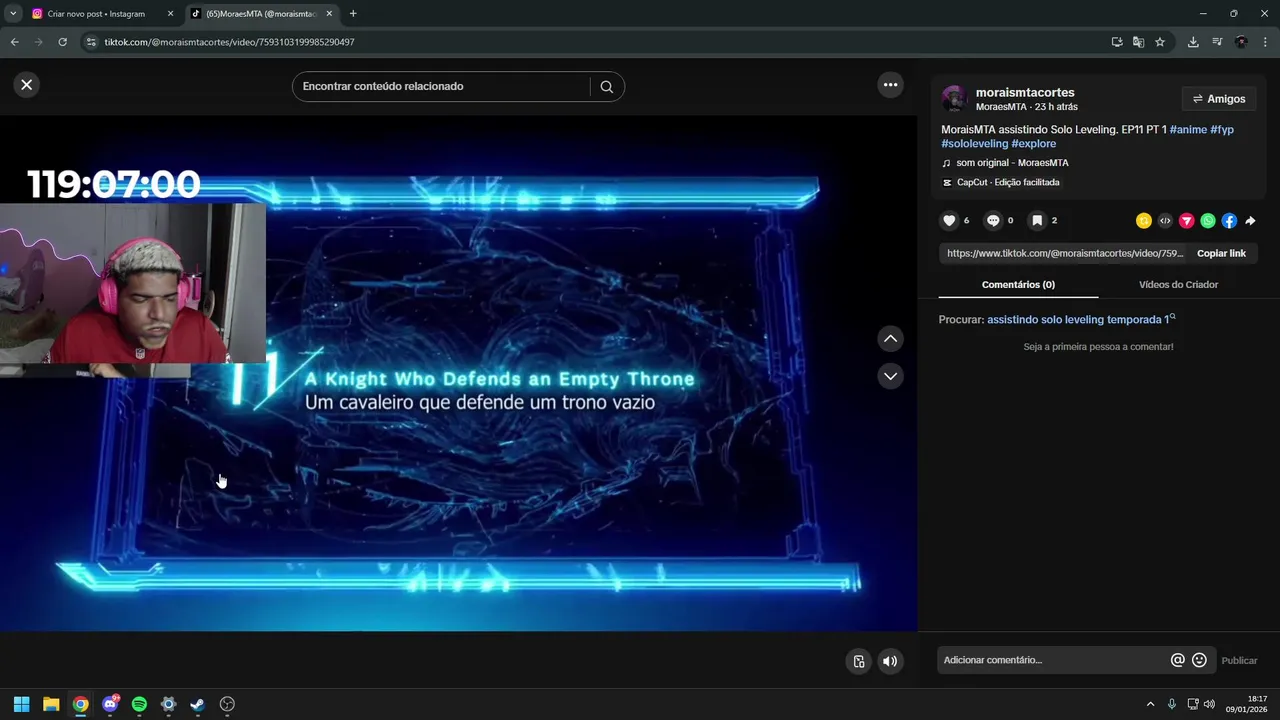Open Discord from taskbar

click(110, 704)
